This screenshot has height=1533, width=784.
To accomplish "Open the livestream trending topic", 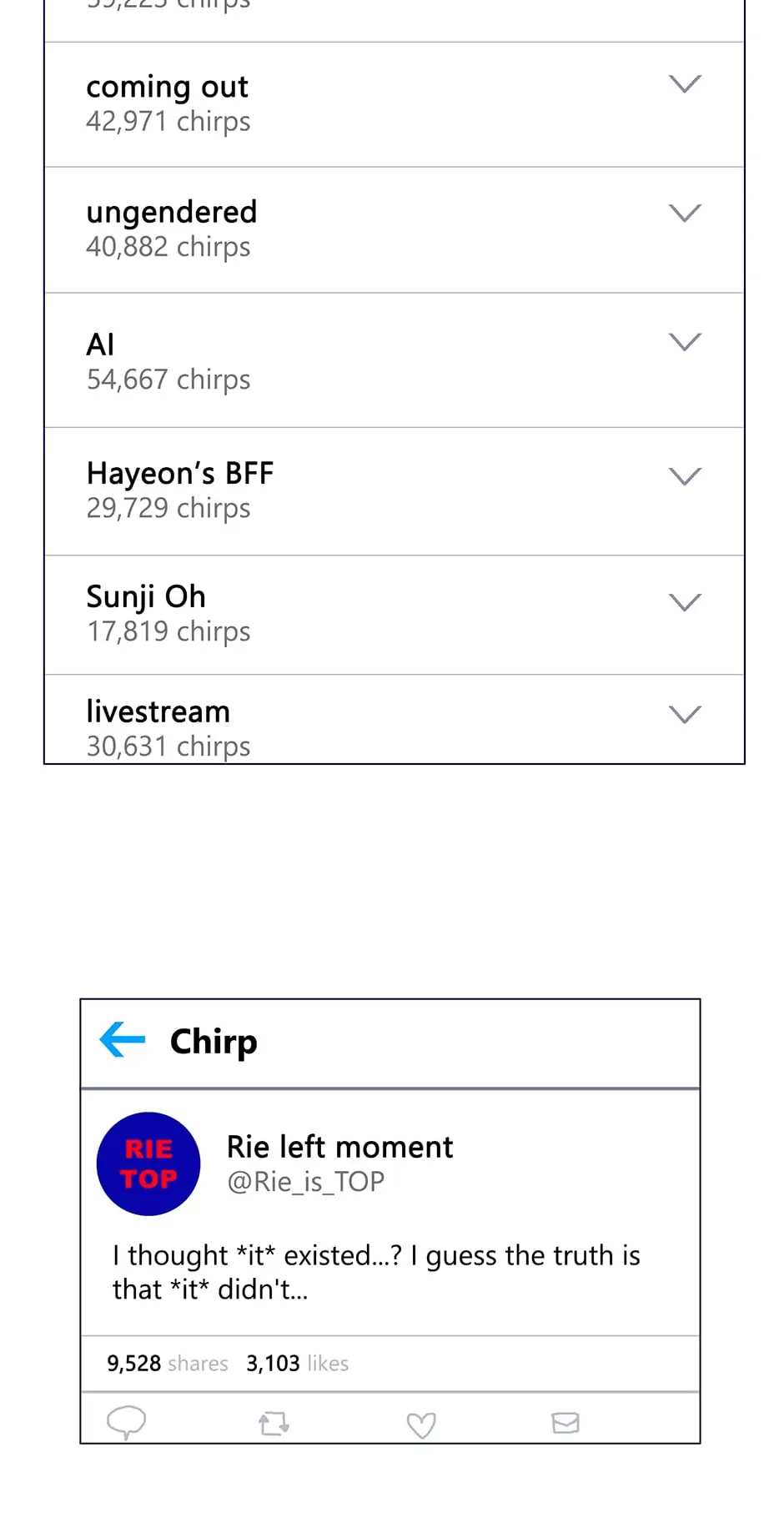I will (x=158, y=712).
